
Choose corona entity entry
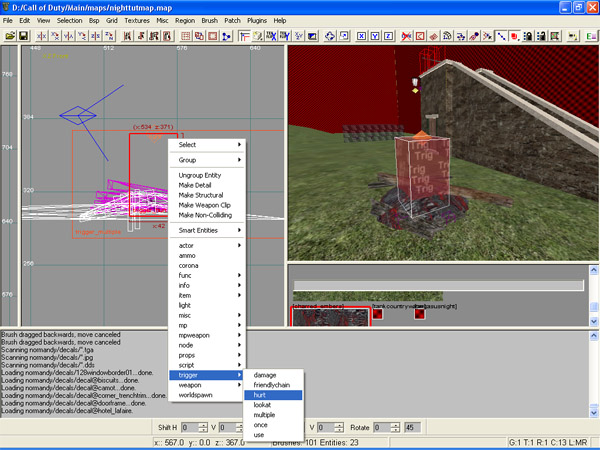click(207, 265)
